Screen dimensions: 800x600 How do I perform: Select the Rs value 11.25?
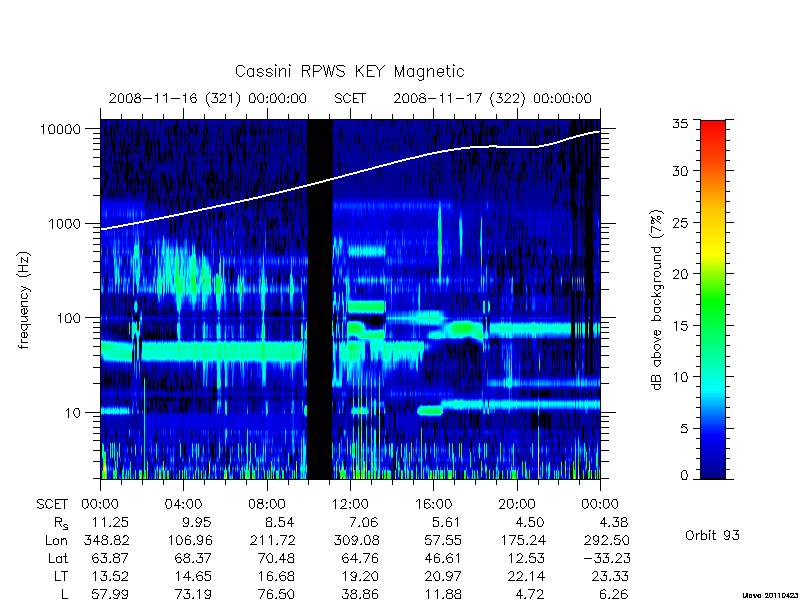(x=110, y=522)
